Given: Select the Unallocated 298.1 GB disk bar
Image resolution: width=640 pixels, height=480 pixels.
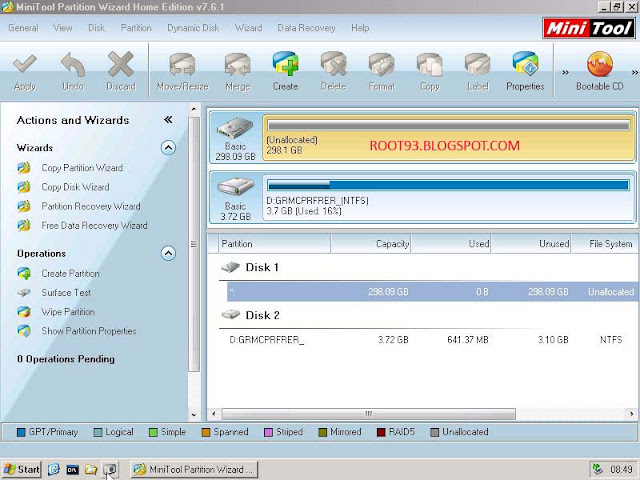Looking at the screenshot, I should pyautogui.click(x=449, y=138).
